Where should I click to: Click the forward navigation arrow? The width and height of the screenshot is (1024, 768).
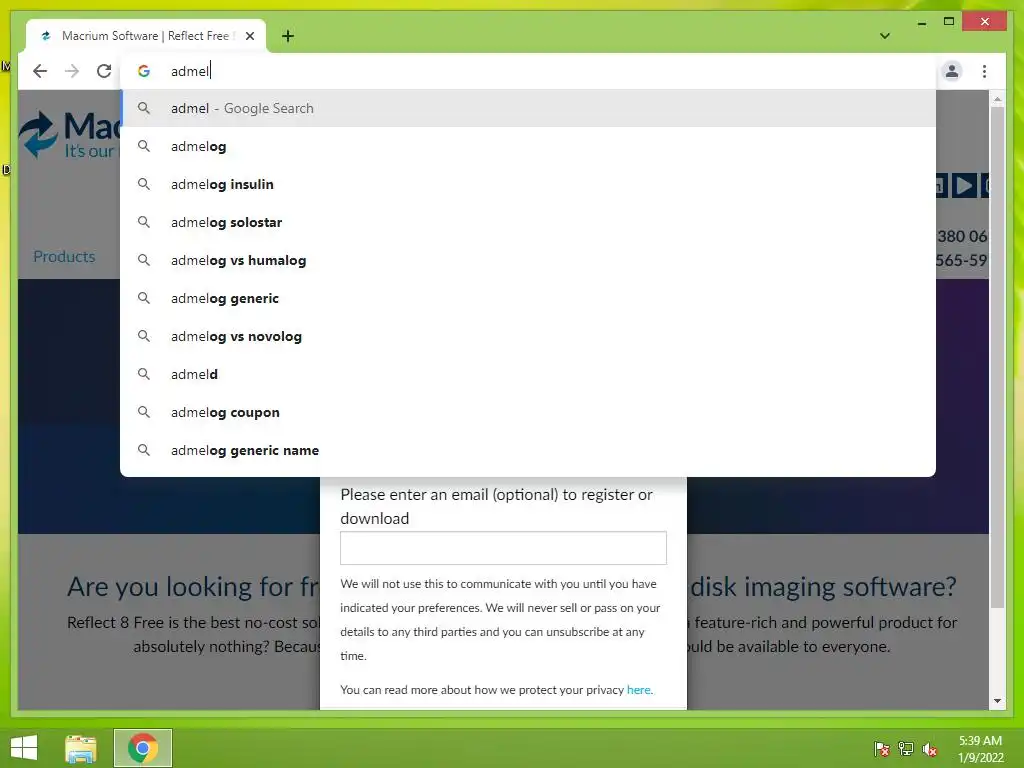coord(72,71)
